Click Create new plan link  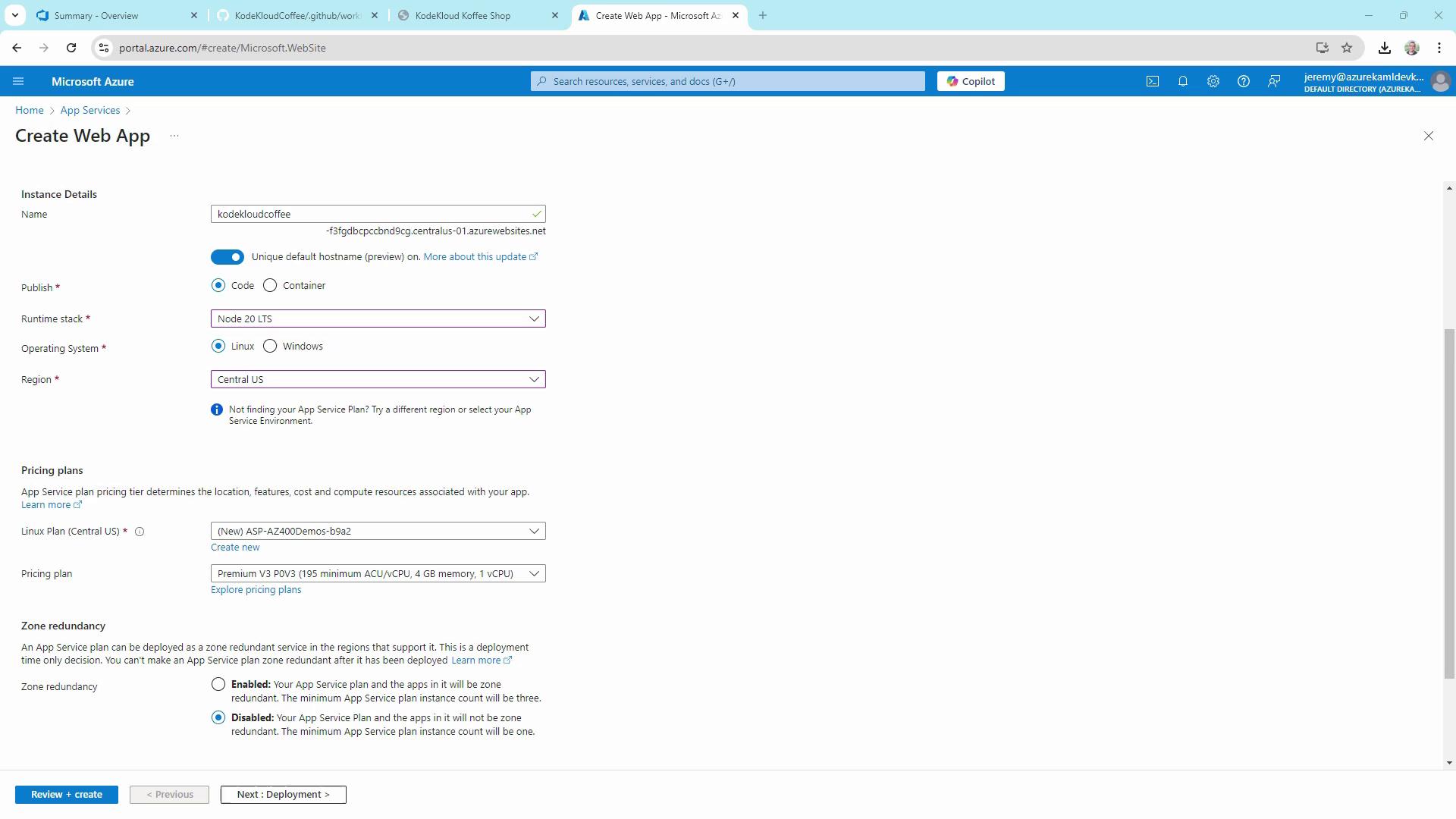(x=235, y=547)
